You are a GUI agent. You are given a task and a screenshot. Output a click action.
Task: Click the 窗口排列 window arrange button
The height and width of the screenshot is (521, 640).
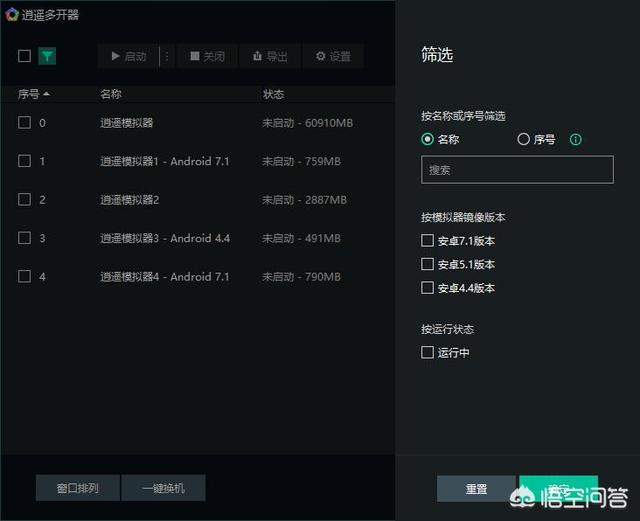[x=77, y=488]
